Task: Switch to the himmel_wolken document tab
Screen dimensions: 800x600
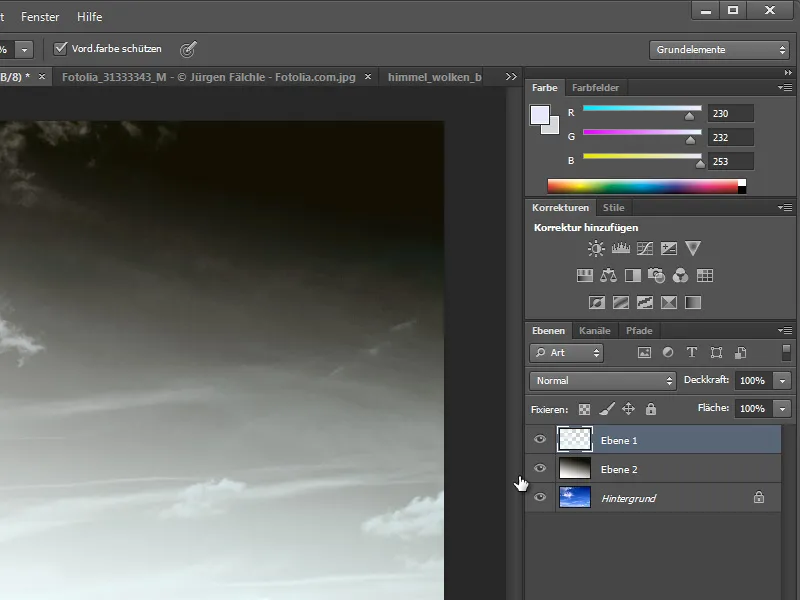Action: (435, 77)
